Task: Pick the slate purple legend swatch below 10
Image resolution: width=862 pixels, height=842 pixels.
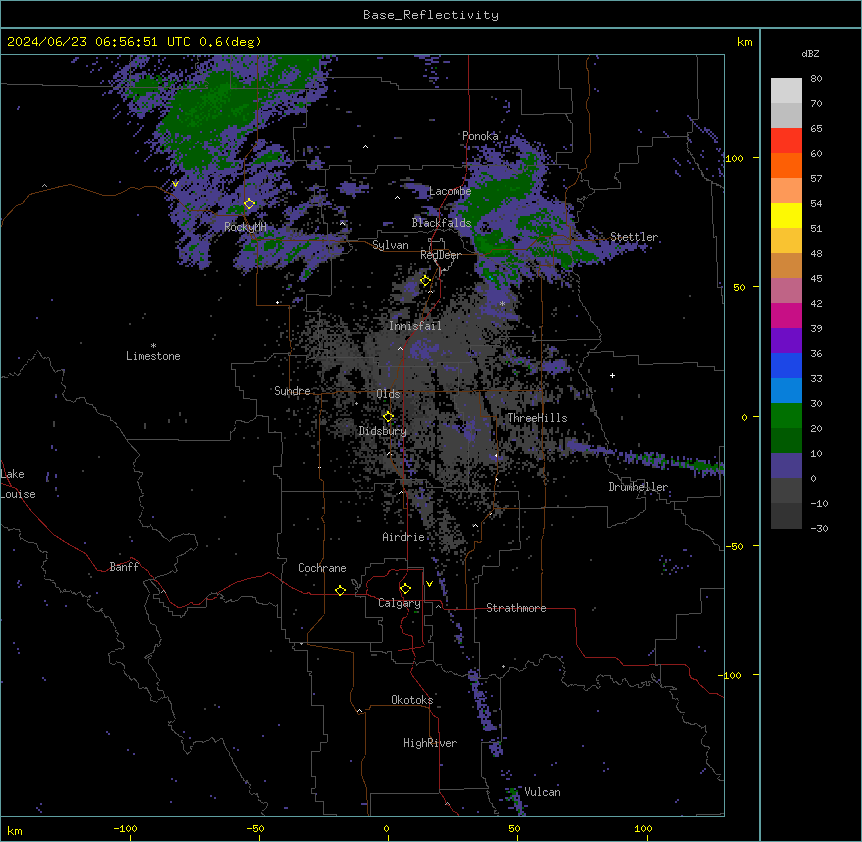Action: 786,466
